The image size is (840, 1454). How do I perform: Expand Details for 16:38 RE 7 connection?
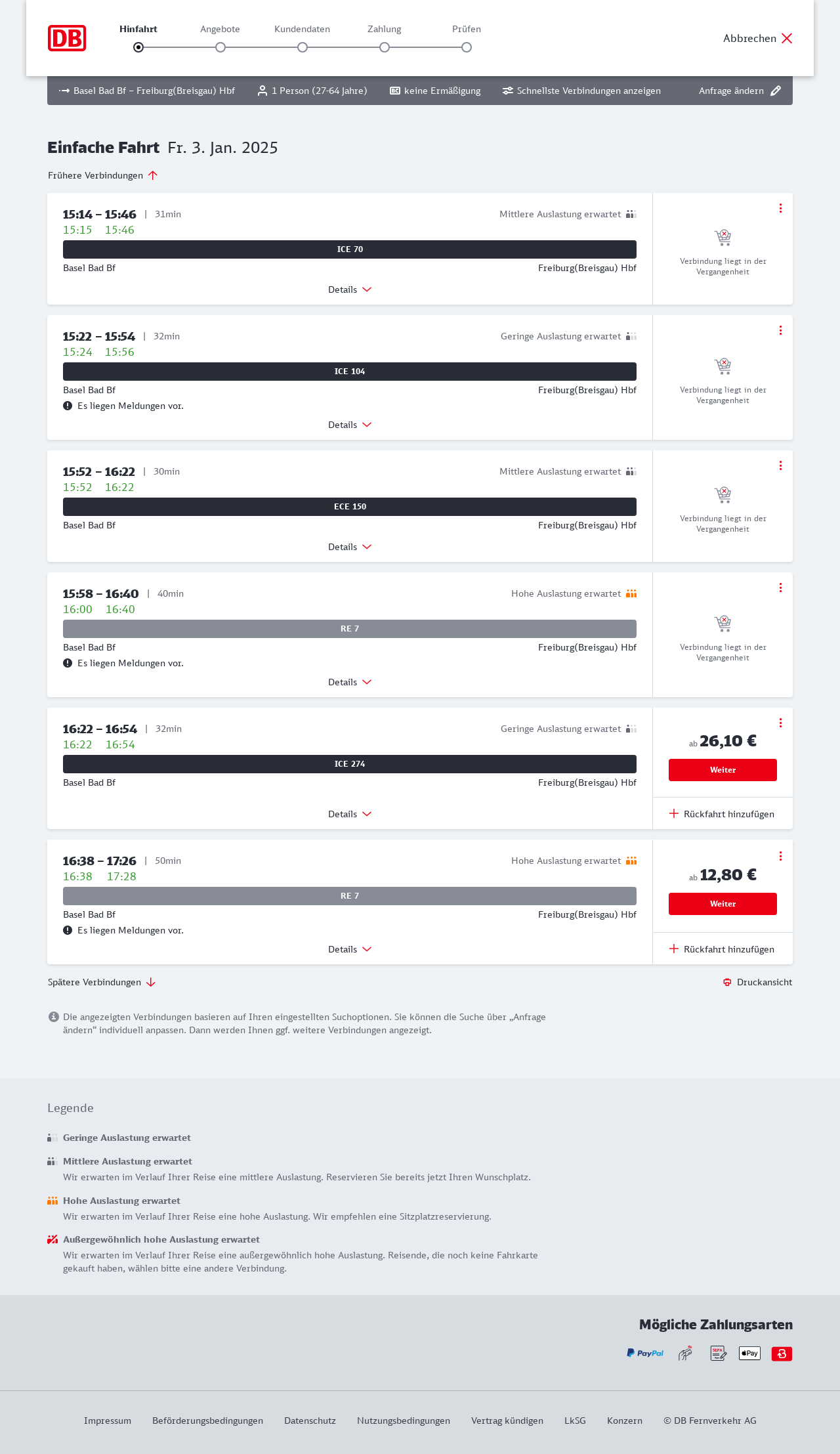point(350,949)
